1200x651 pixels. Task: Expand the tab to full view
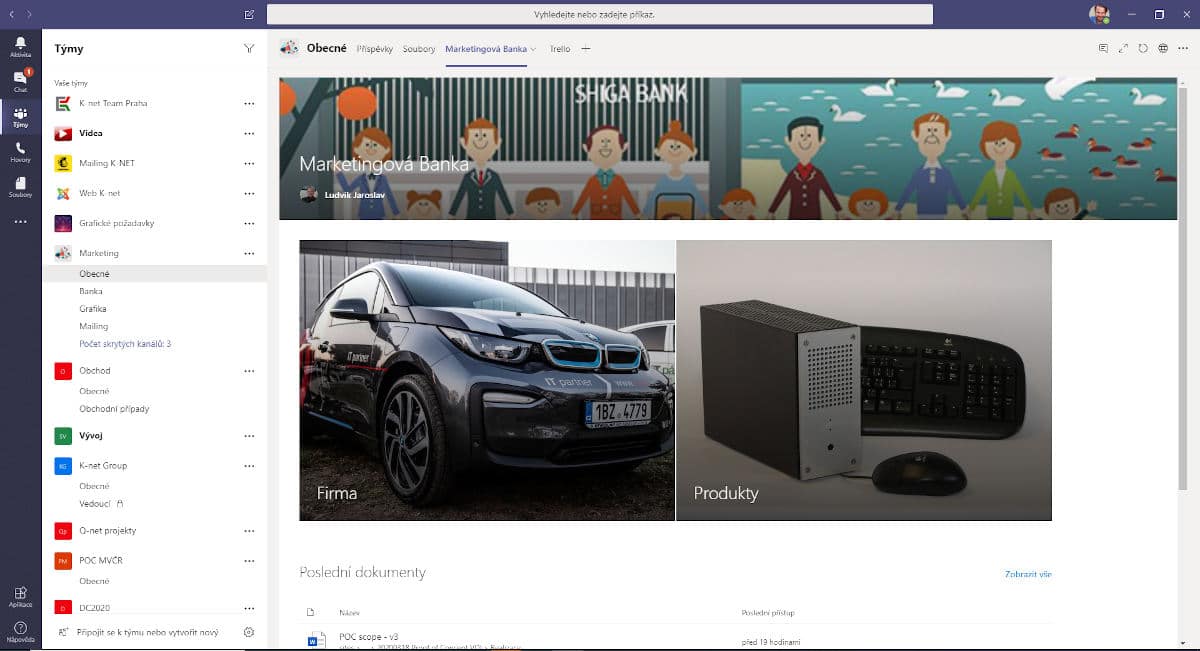coord(1124,48)
